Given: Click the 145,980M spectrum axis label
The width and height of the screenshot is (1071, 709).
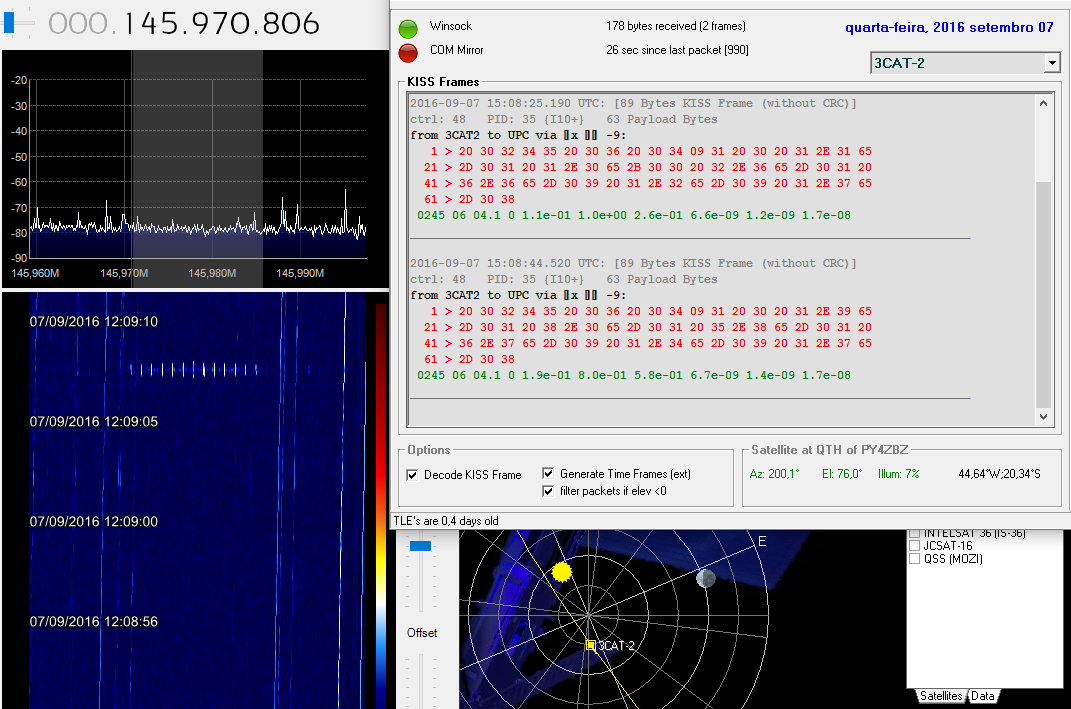Looking at the screenshot, I should point(212,273).
